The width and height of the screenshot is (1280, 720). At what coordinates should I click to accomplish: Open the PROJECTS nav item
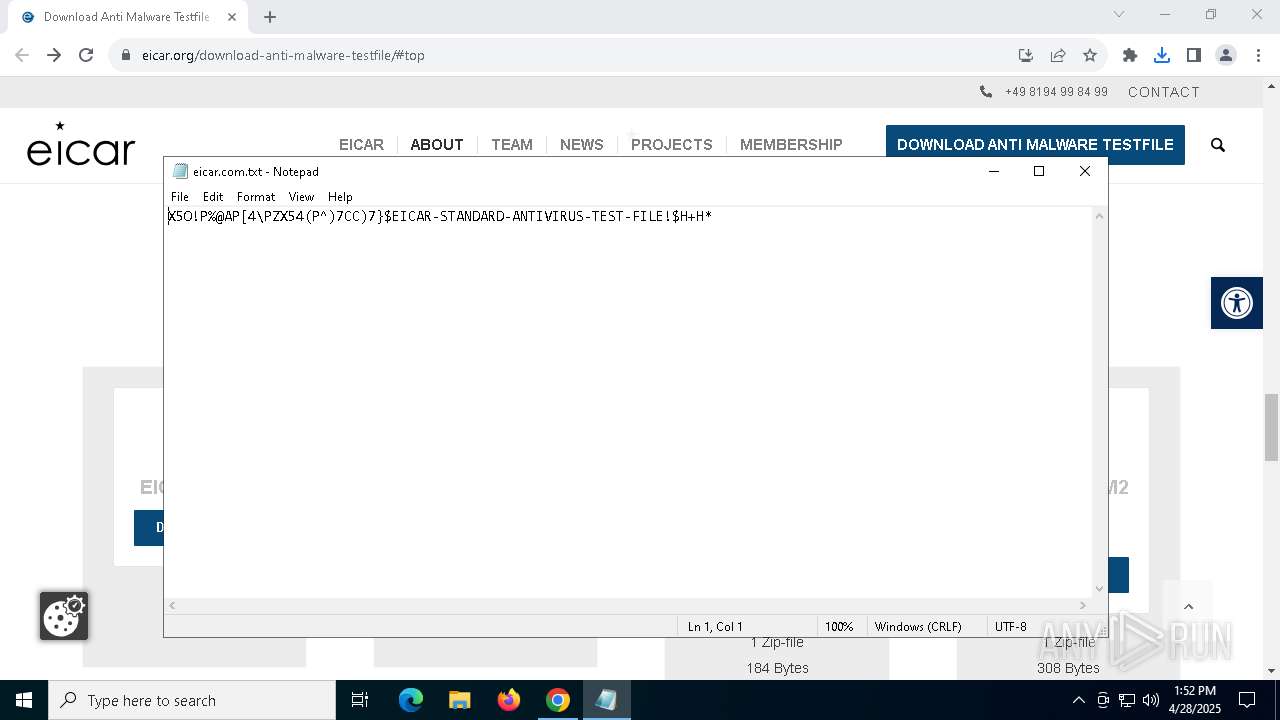click(x=672, y=145)
